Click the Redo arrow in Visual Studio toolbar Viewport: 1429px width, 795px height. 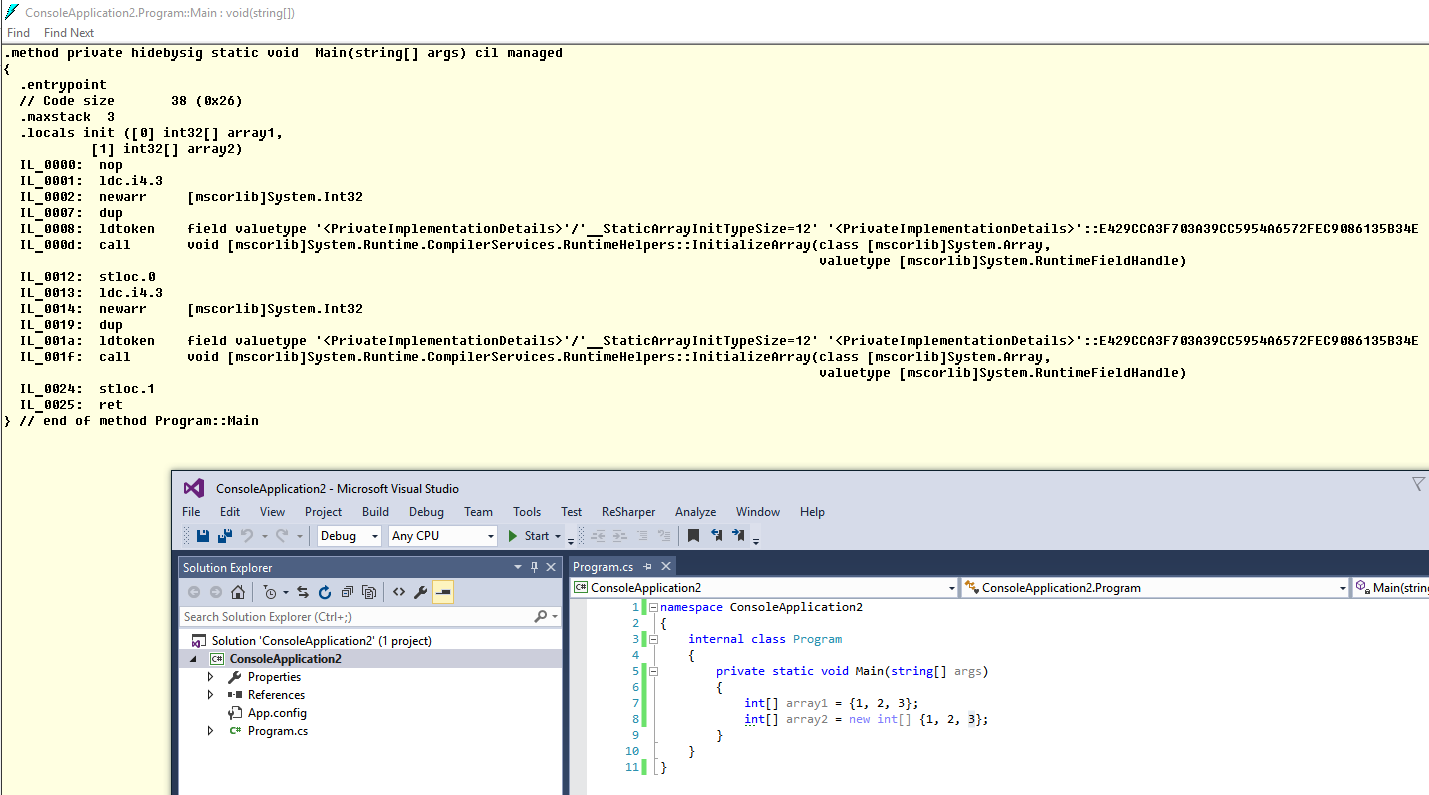coord(282,536)
